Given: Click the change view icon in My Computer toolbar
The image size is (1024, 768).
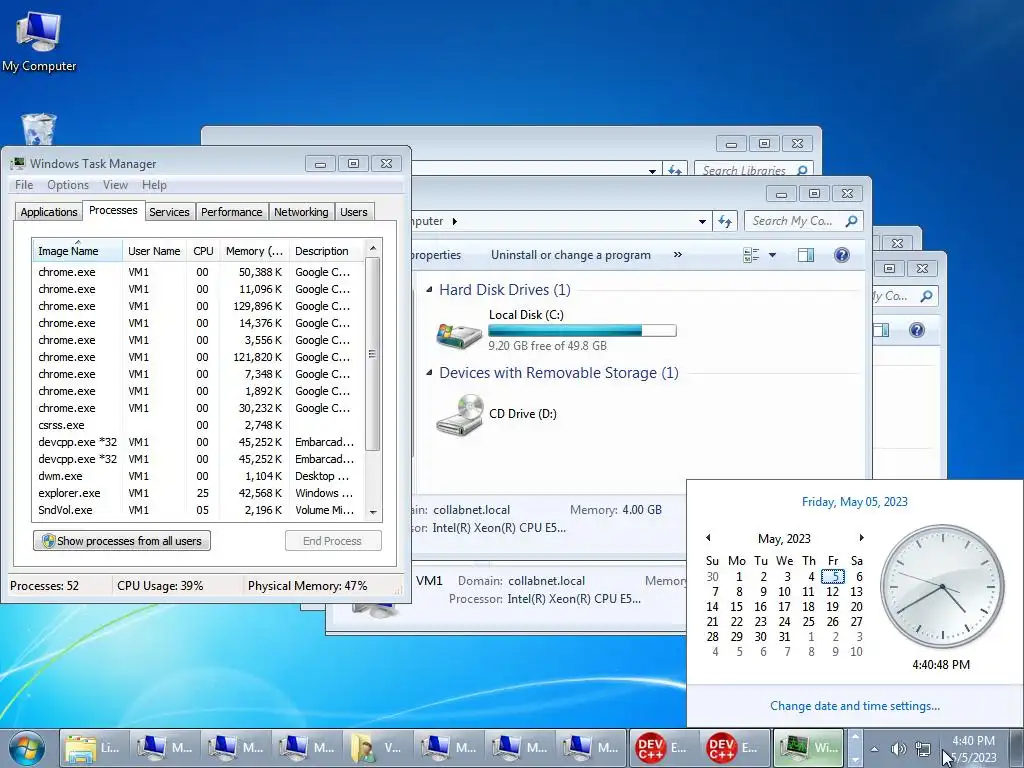Looking at the screenshot, I should 751,255.
